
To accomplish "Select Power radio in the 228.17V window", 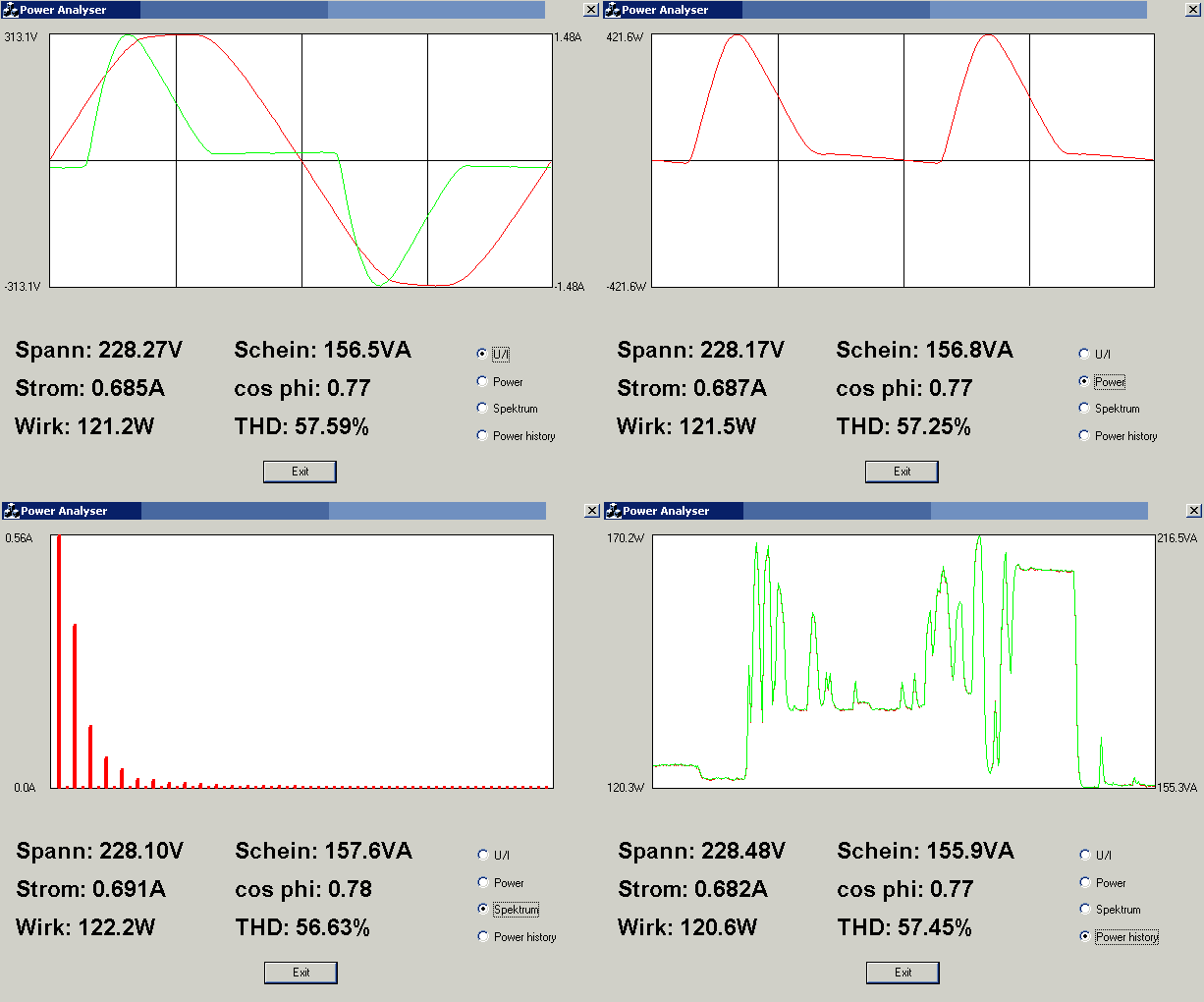I will point(1083,381).
